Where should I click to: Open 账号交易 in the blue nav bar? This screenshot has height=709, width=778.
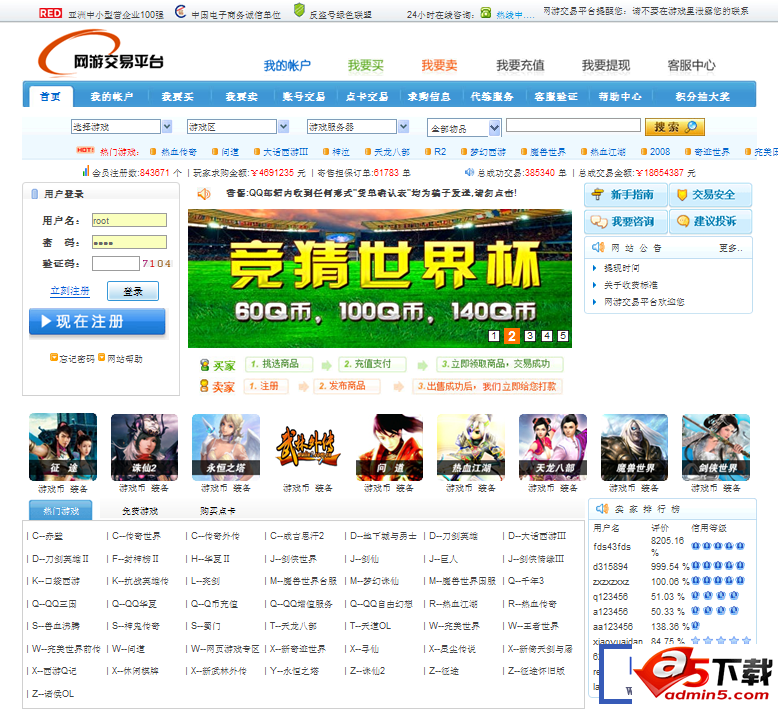pos(304,96)
